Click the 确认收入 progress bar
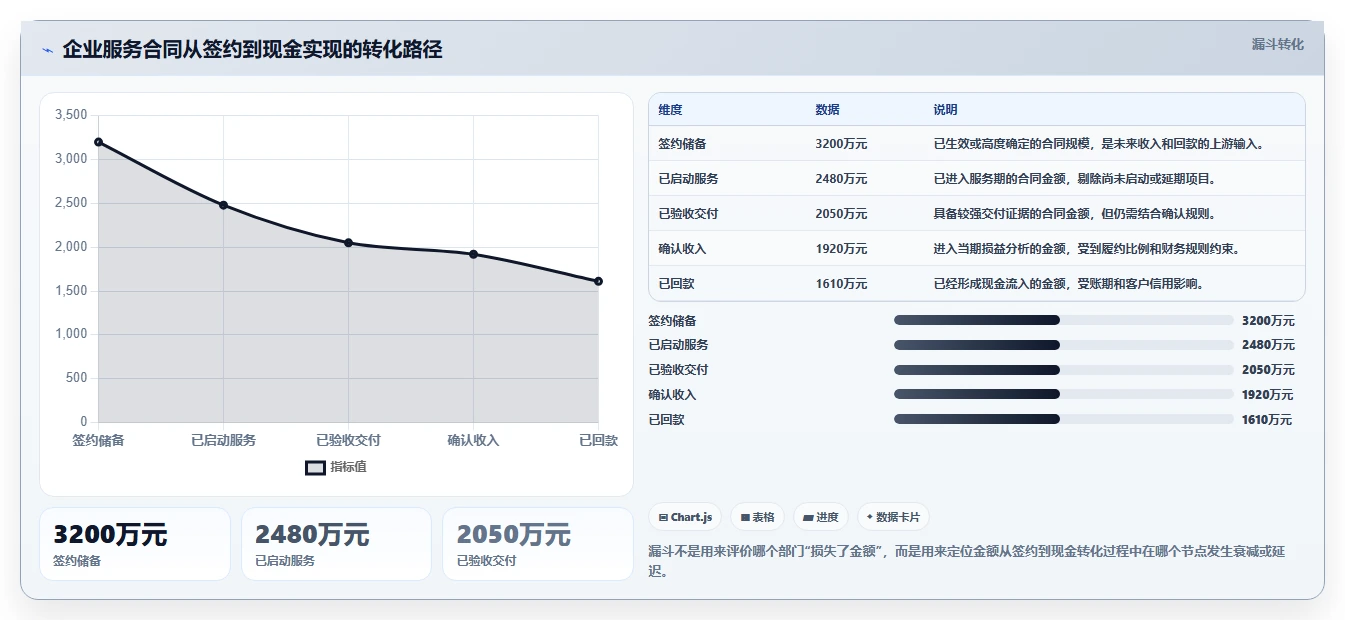The image size is (1345, 620). (1064, 394)
